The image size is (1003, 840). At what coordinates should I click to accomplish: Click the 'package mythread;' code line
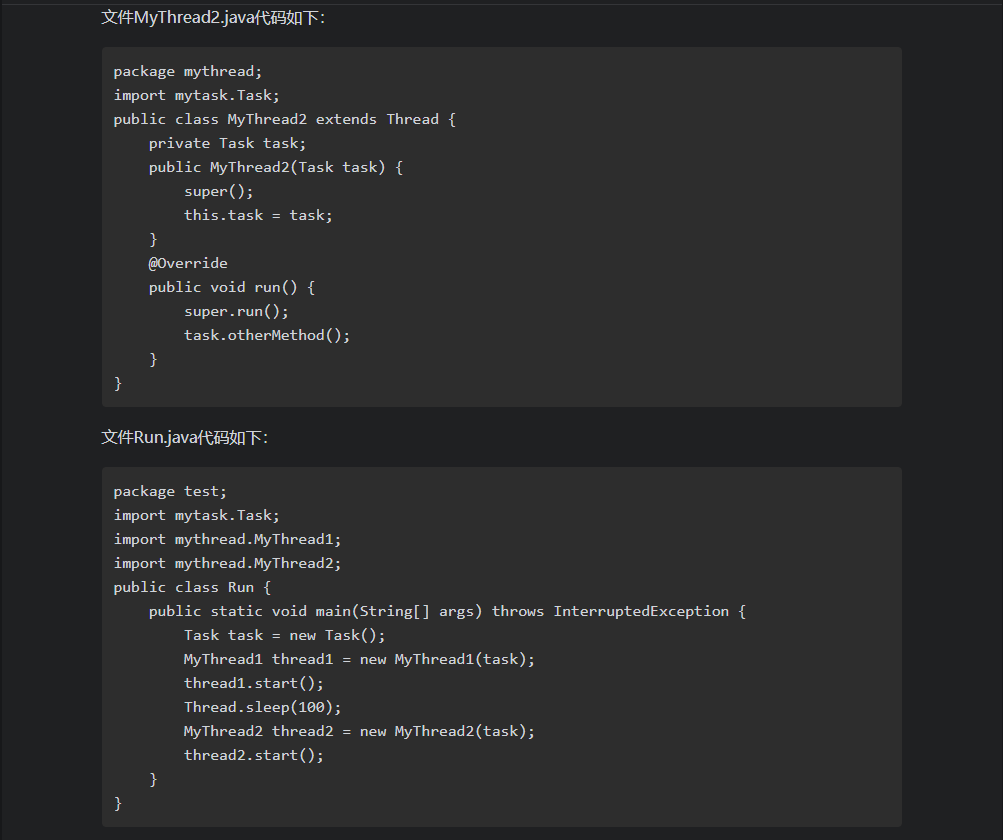(187, 71)
